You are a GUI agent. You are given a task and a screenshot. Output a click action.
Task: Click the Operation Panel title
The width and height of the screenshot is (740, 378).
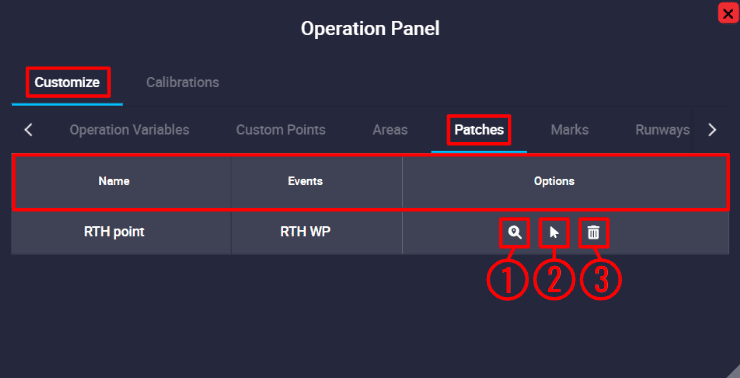[370, 29]
